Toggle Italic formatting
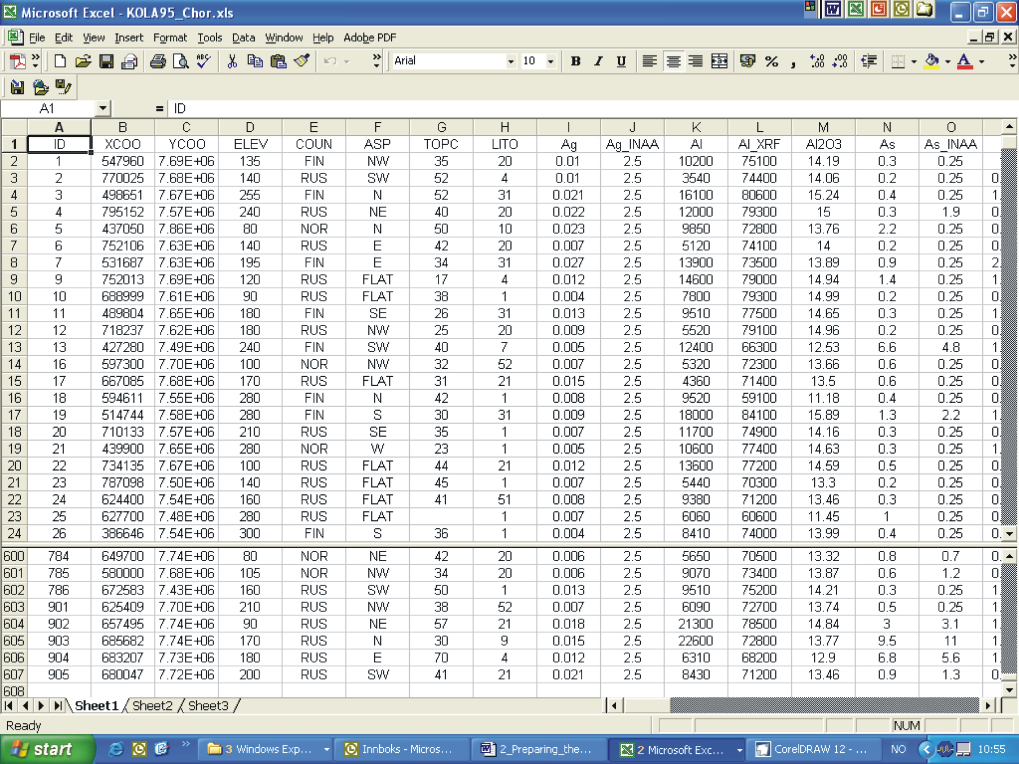 (598, 61)
